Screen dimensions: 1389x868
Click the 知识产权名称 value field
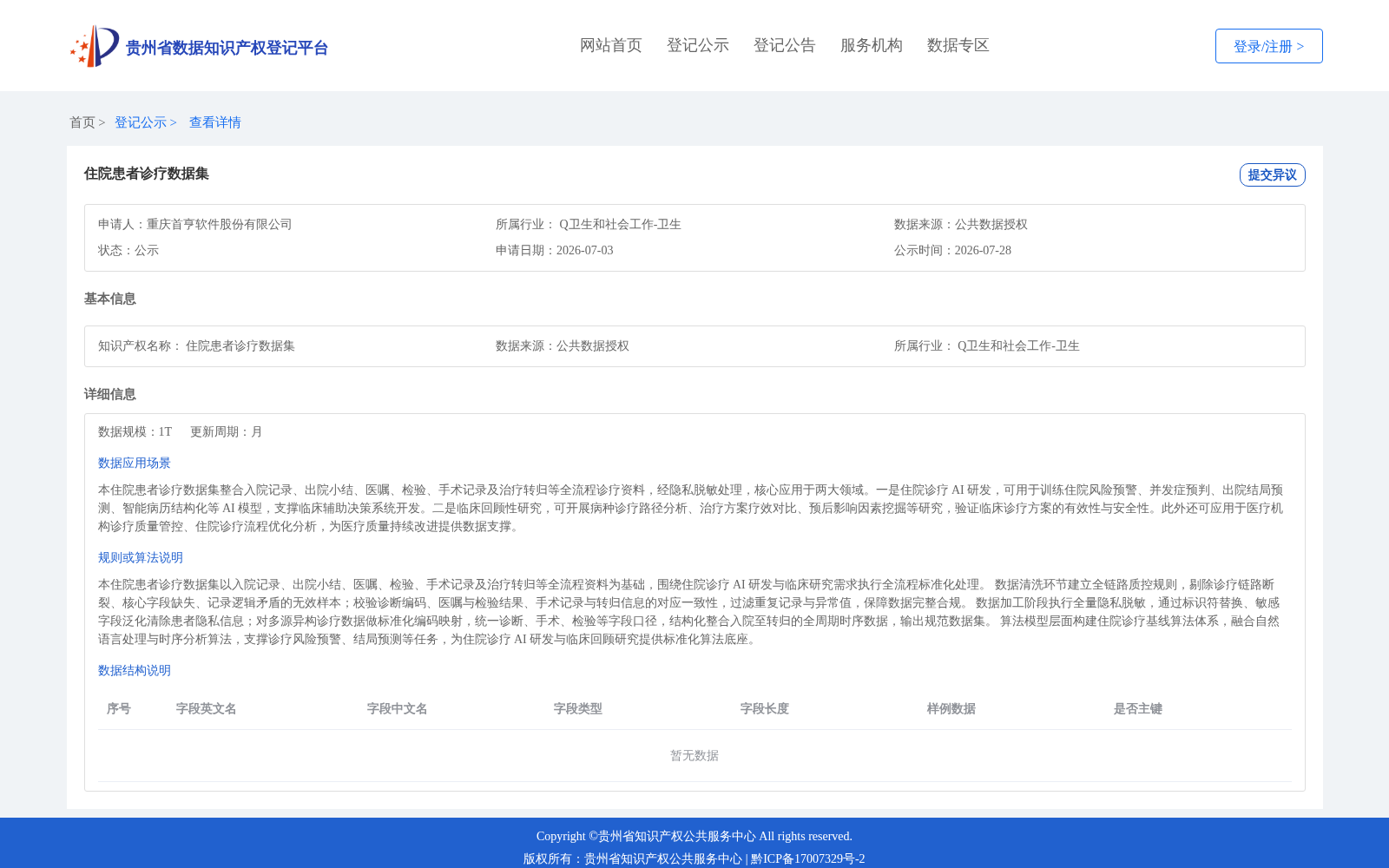tap(240, 345)
